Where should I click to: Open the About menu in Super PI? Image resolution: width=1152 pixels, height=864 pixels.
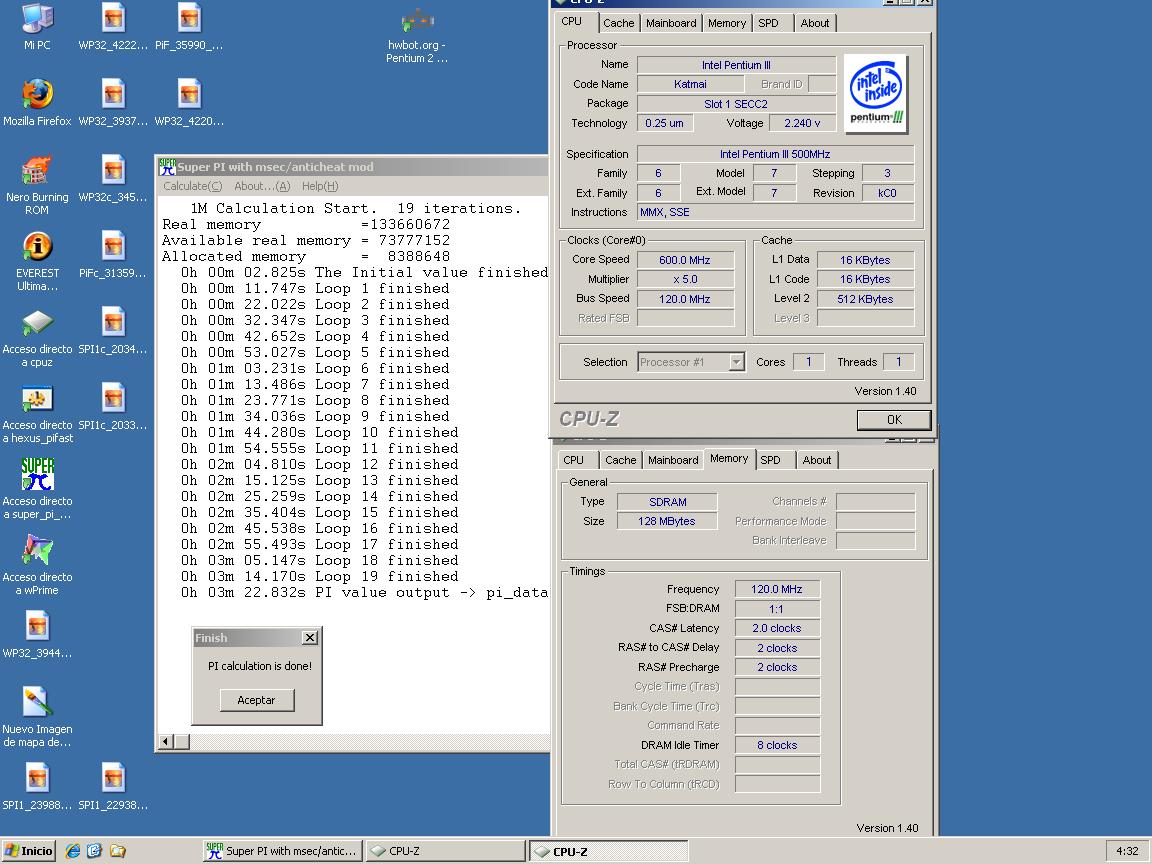[262, 187]
